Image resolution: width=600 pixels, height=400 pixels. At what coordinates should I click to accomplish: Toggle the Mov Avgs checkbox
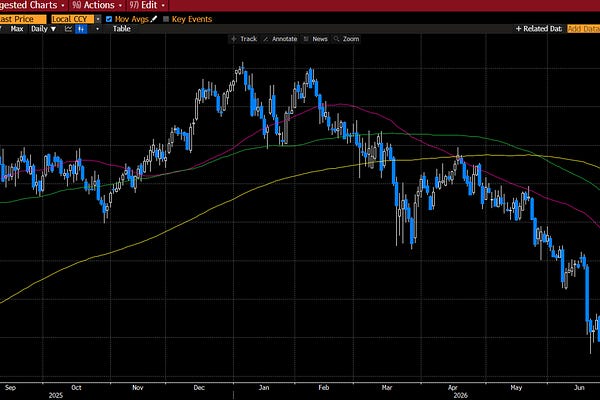point(109,19)
